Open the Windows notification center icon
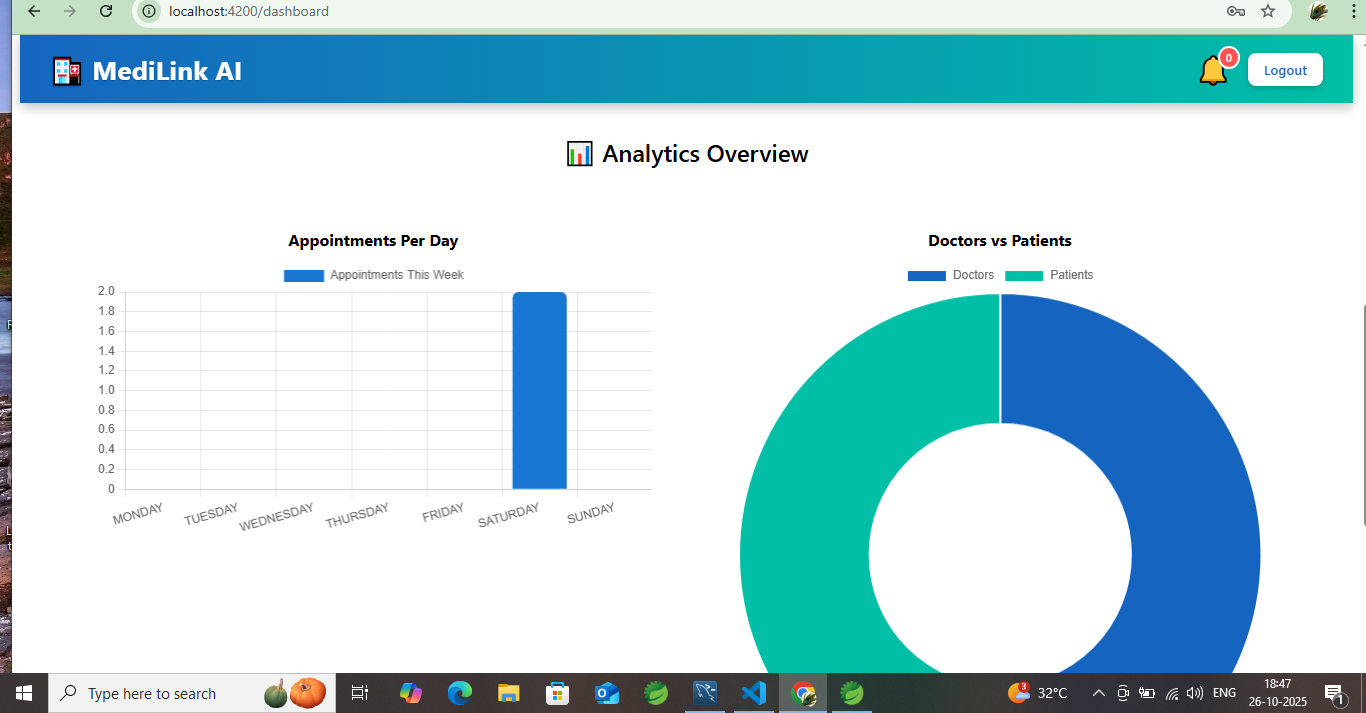 pos(1333,693)
